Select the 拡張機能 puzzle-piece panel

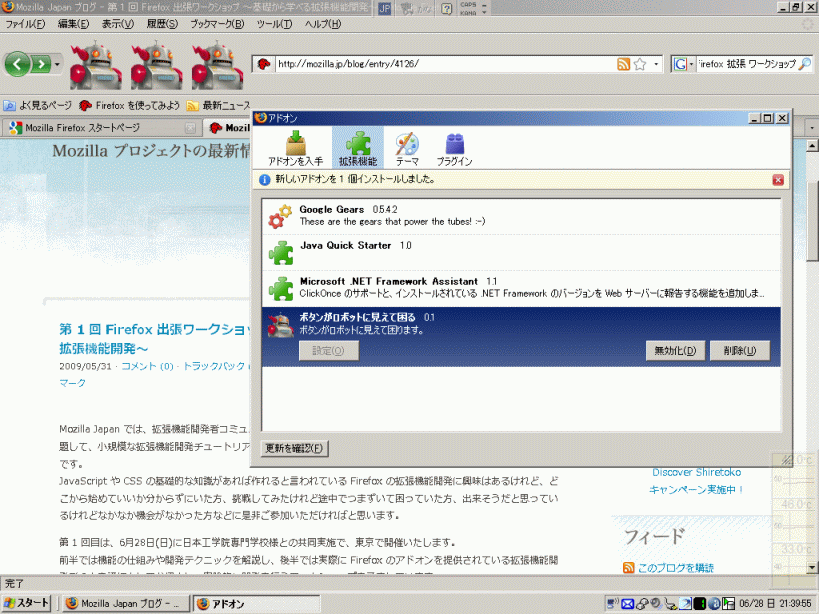point(358,148)
